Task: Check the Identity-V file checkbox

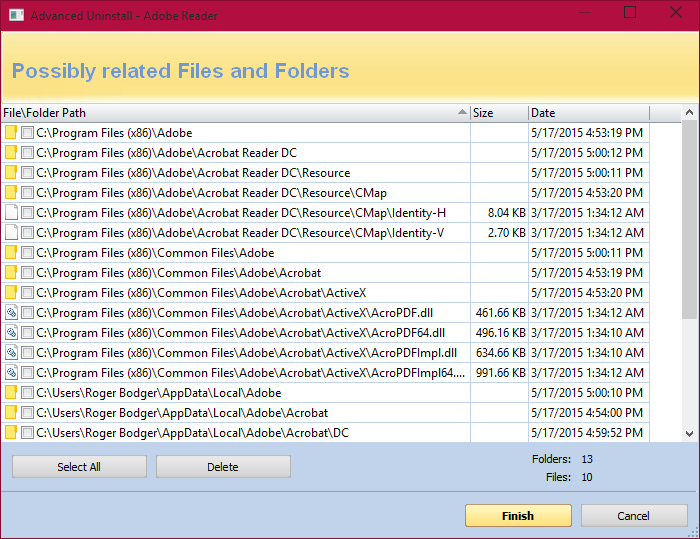Action: point(27,233)
